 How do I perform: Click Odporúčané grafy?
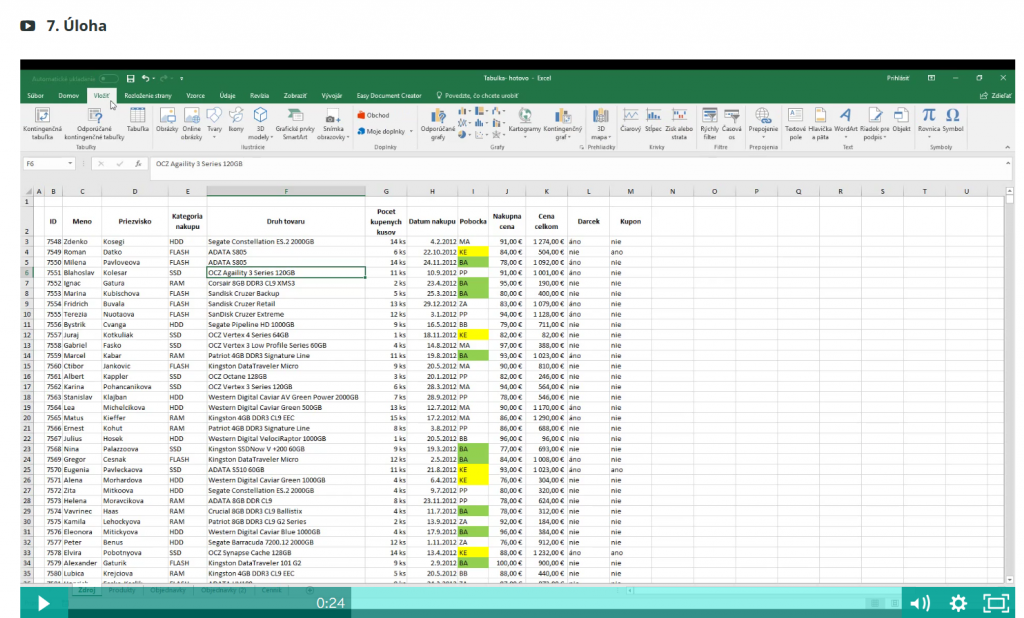[x=438, y=123]
